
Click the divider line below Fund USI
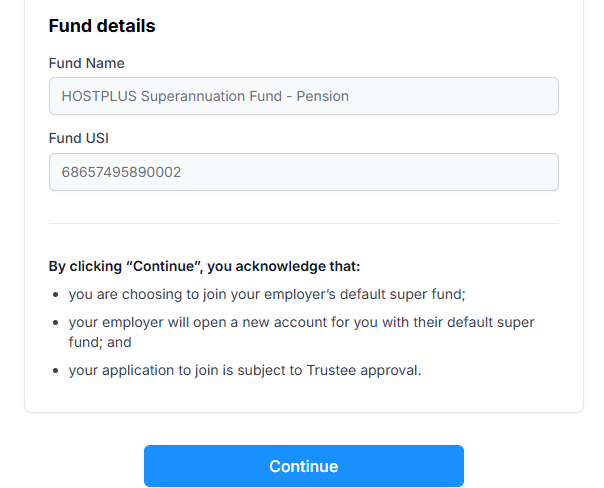303,223
